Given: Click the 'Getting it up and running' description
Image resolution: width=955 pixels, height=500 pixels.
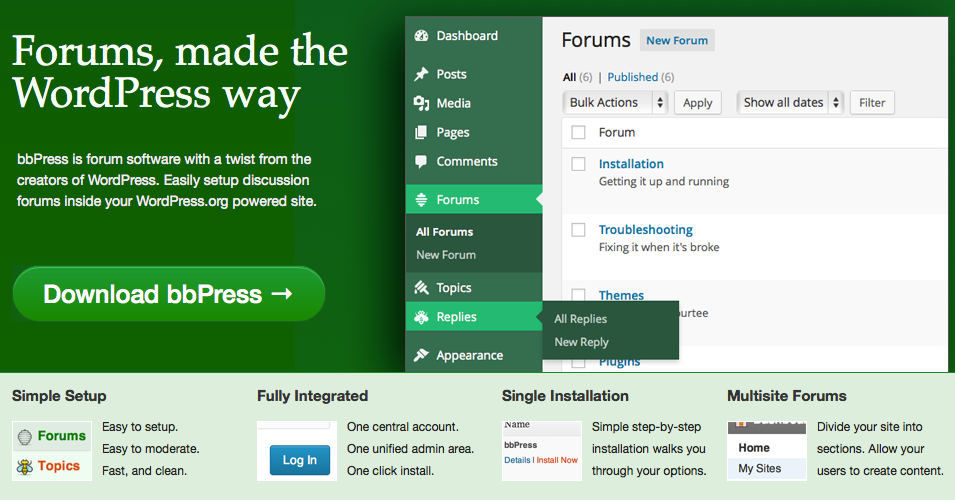Looking at the screenshot, I should pyautogui.click(x=664, y=181).
